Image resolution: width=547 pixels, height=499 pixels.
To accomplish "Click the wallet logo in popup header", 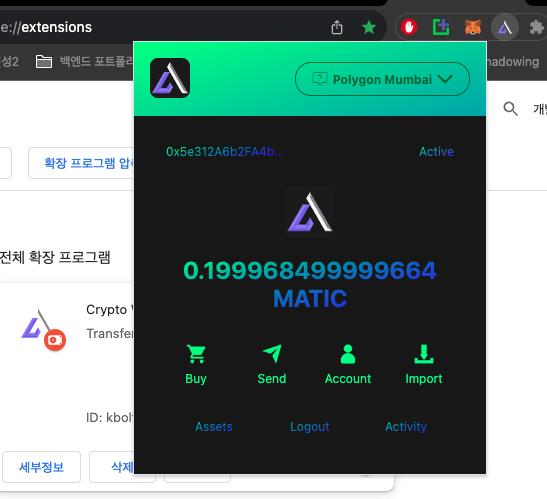I will tap(170, 78).
